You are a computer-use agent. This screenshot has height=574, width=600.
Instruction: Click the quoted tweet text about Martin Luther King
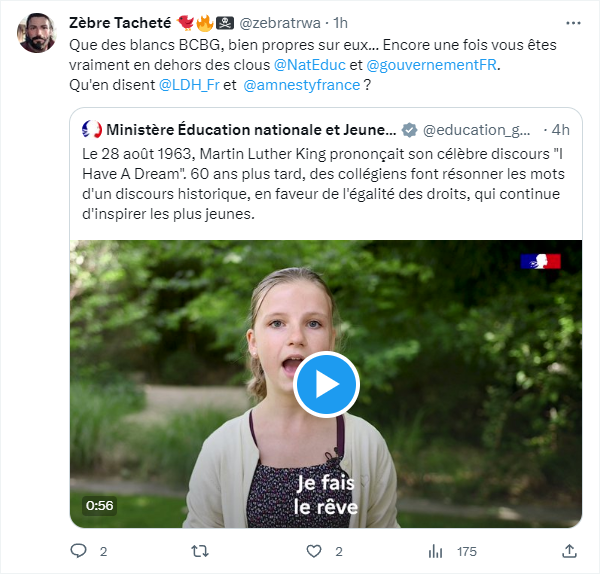pyautogui.click(x=323, y=184)
